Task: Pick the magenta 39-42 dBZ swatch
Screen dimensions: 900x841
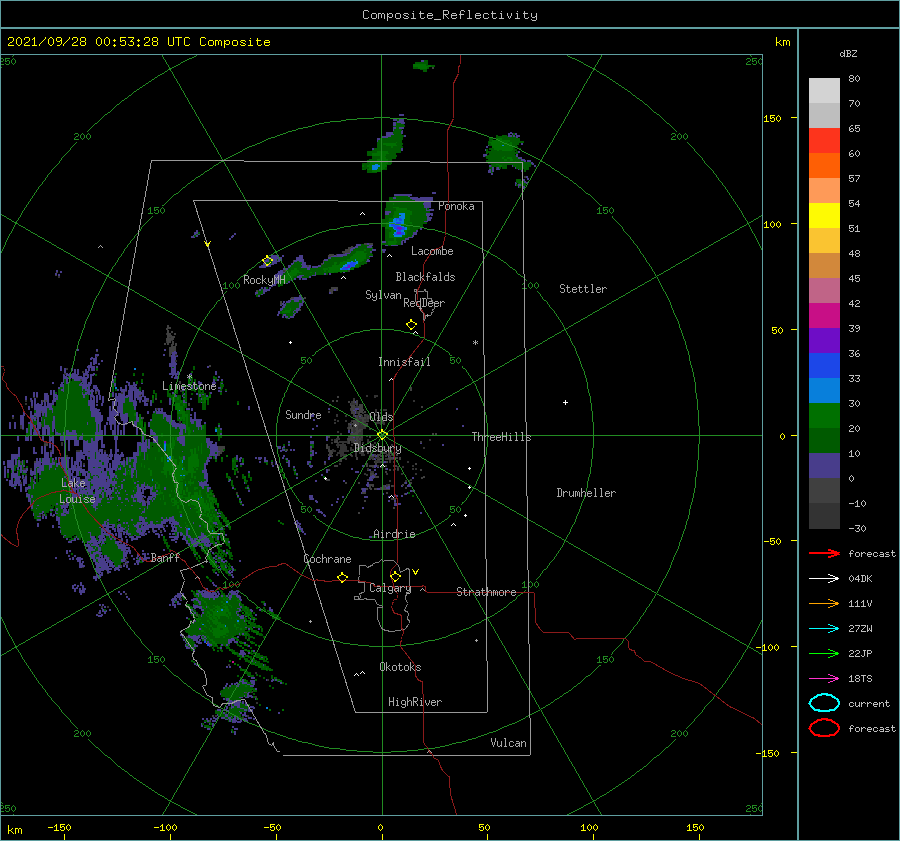Action: tap(824, 316)
